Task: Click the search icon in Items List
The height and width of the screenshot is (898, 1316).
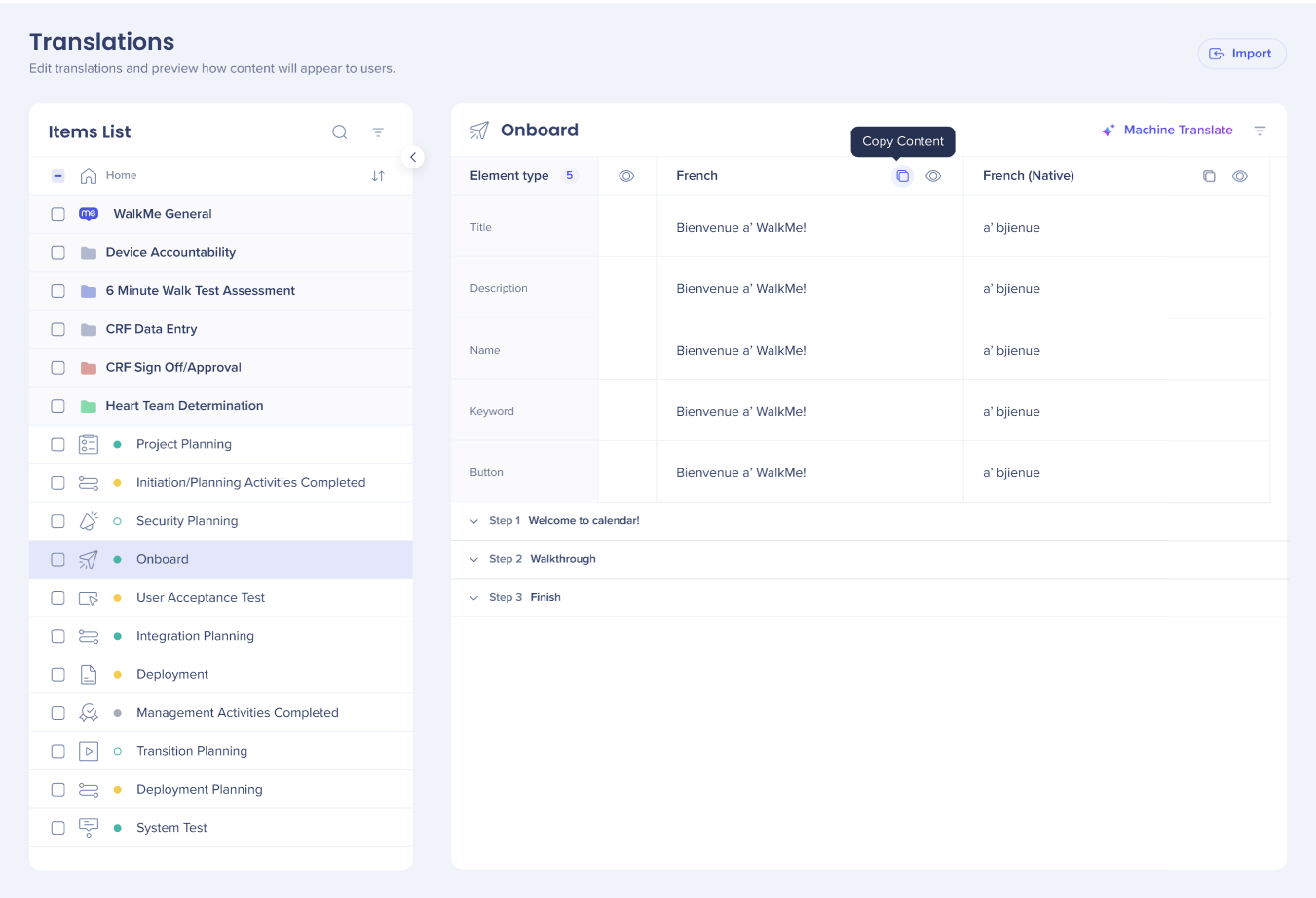Action: [x=339, y=132]
